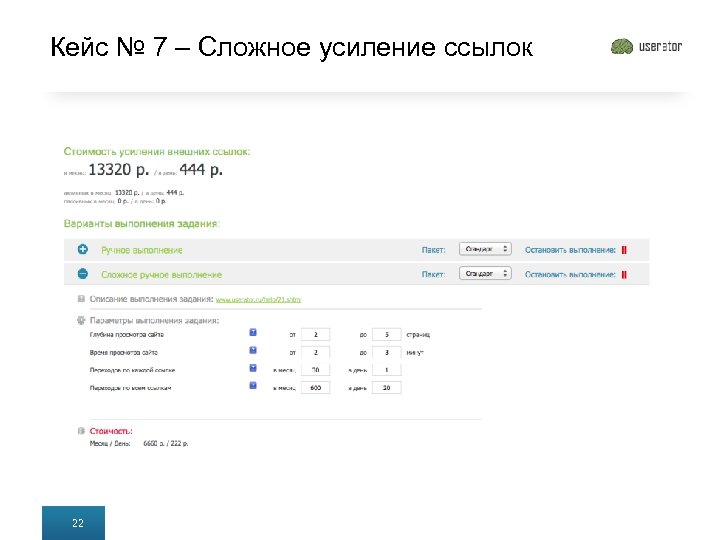Image resolution: width=720 pixels, height=540 pixels.
Task: Click the Сложное ручное выполнение label
Action: pyautogui.click(x=162, y=275)
